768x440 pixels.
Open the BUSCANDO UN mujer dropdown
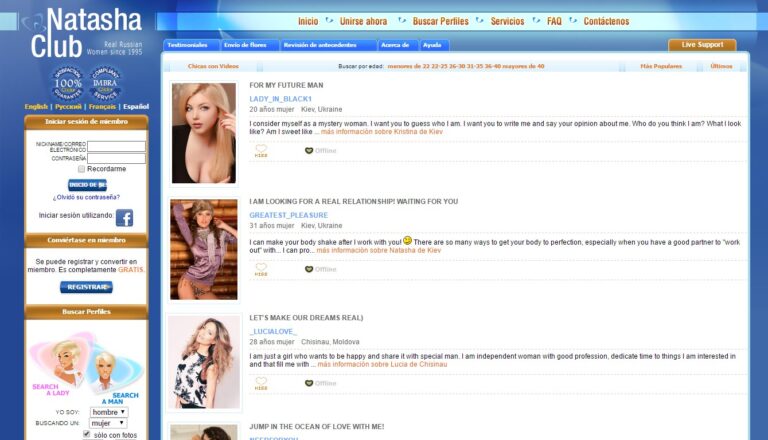108,423
